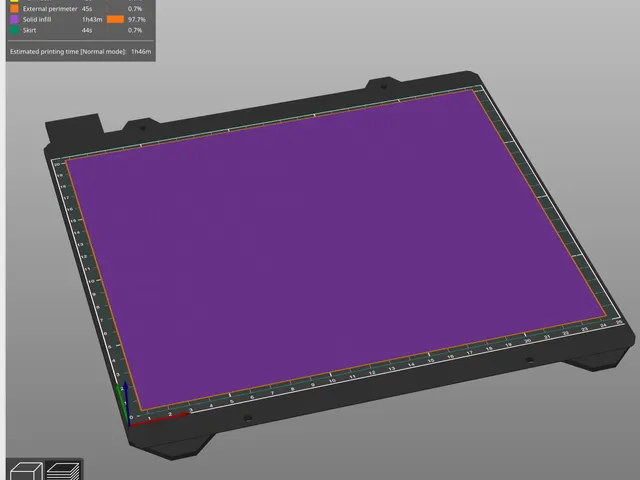
Task: Click the green Skirt color swatch
Action: [14, 30]
